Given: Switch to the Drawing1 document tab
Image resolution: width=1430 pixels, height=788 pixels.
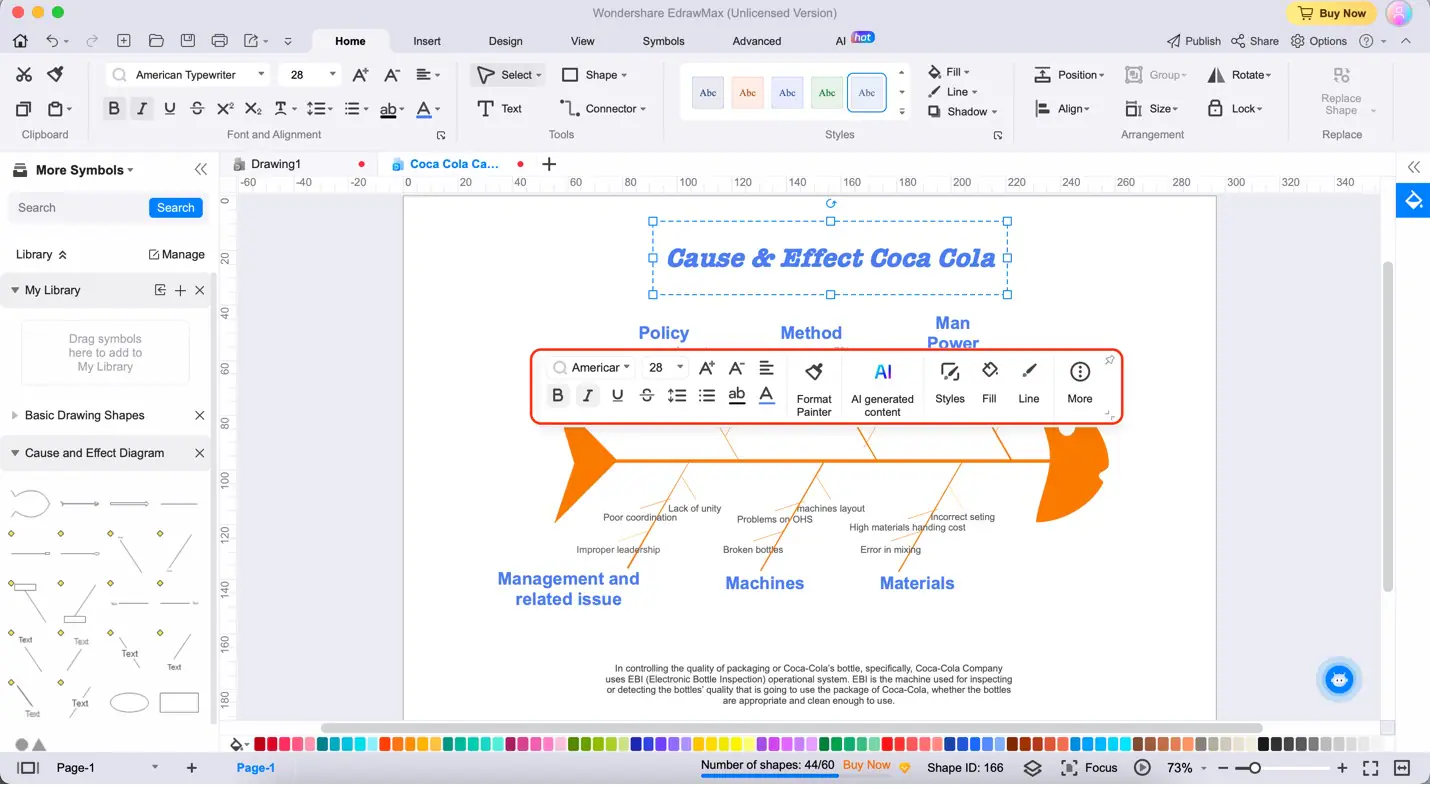Looking at the screenshot, I should 276,164.
